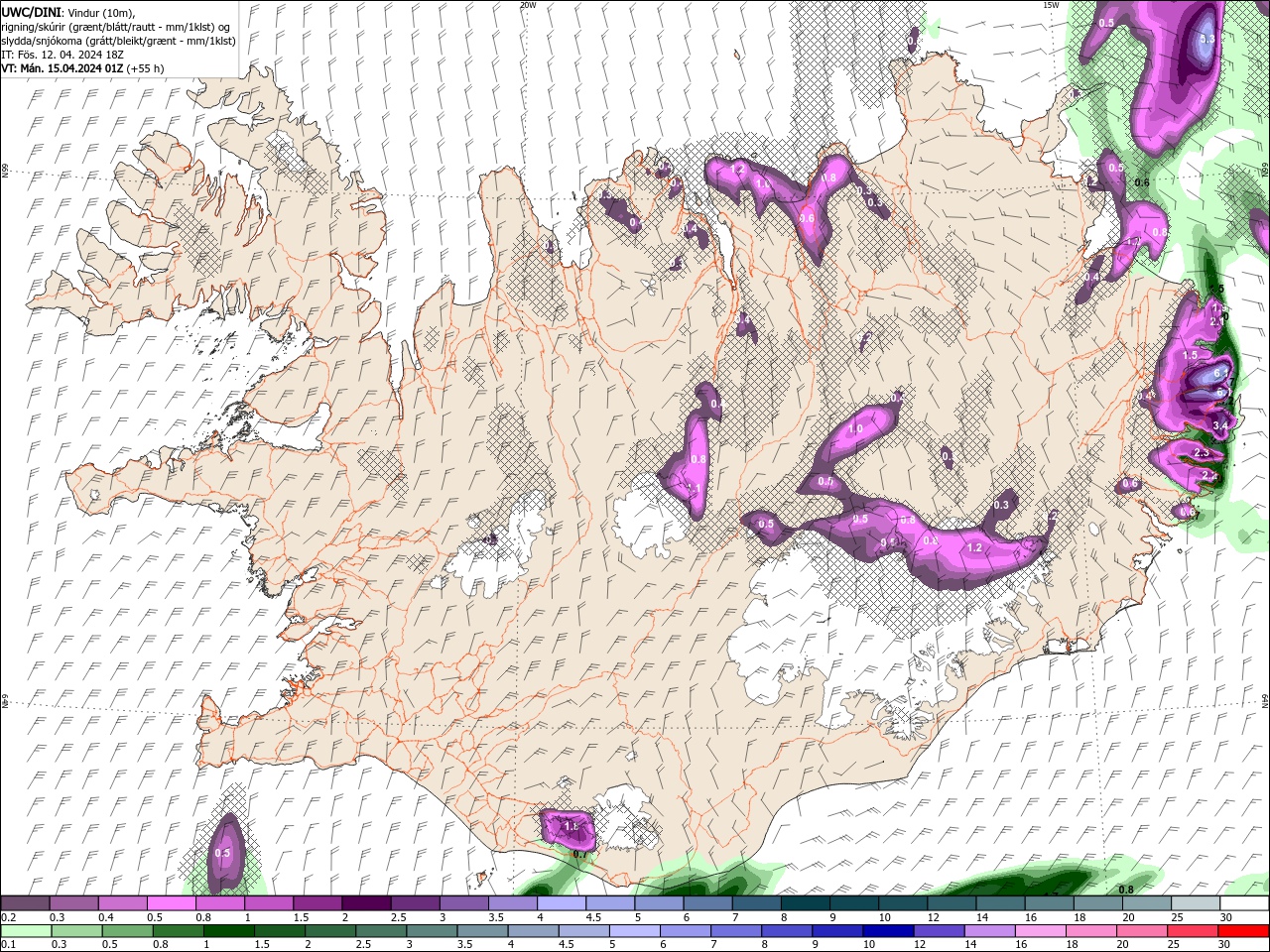
Task: Select the 'rigning/skúrir' legend description line
Action: (x=116, y=26)
